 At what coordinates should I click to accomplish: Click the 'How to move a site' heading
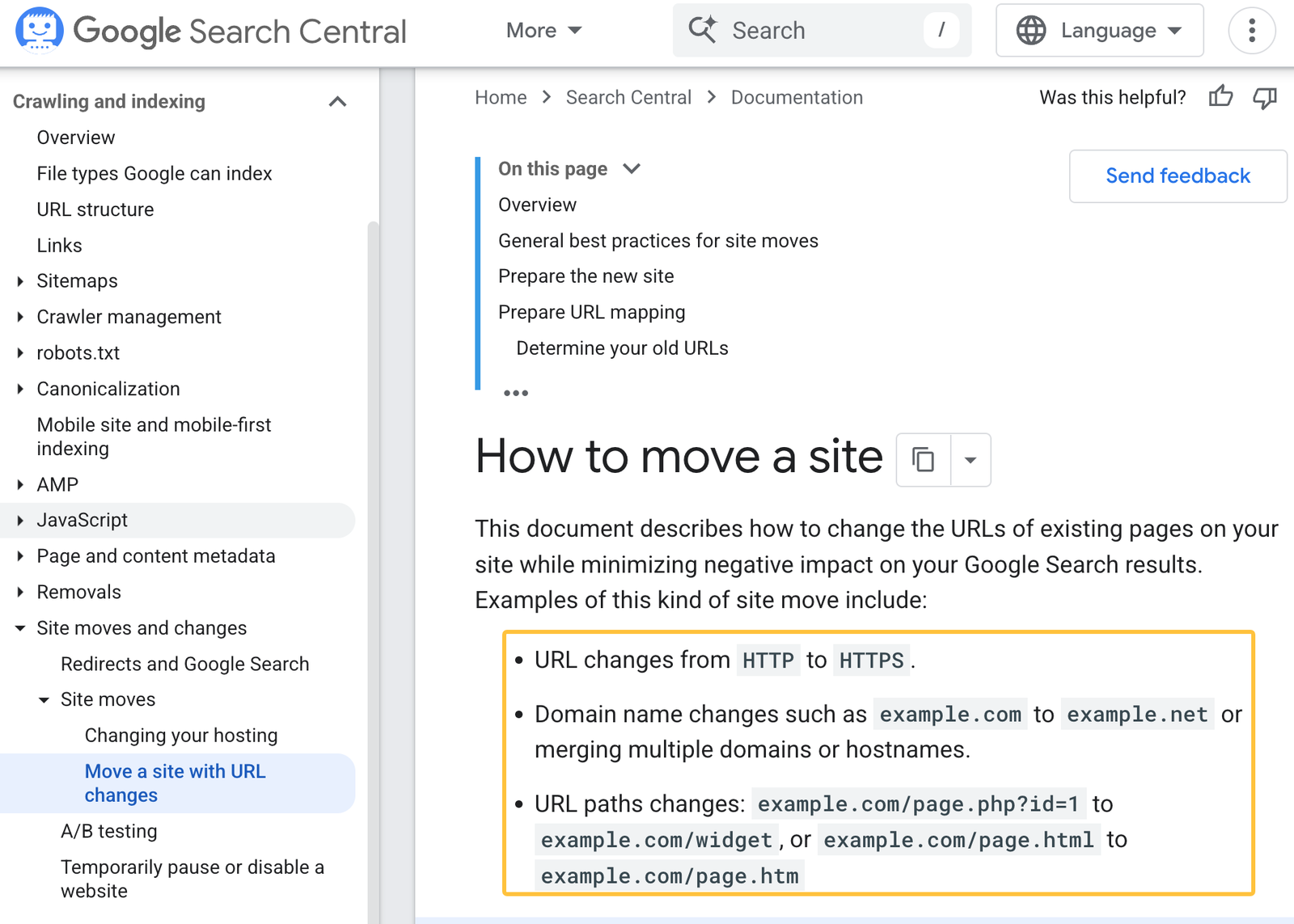[x=679, y=457]
